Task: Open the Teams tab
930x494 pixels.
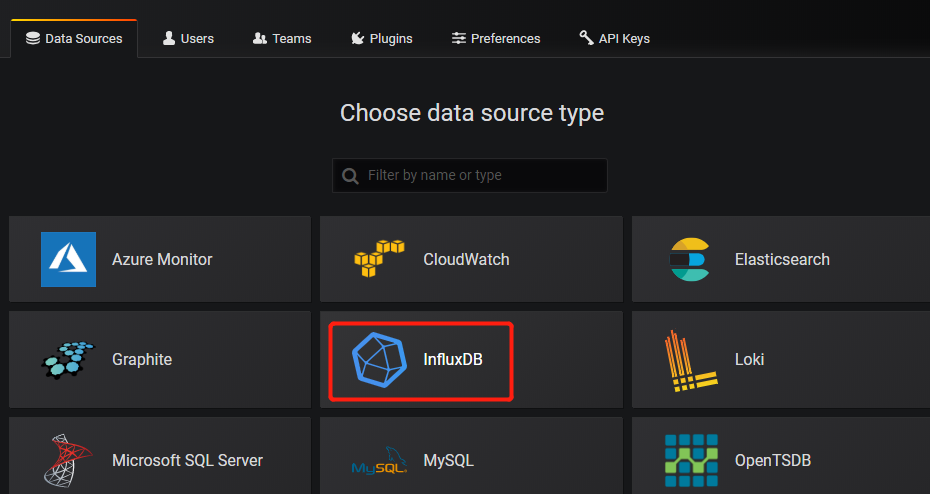Action: tap(282, 39)
